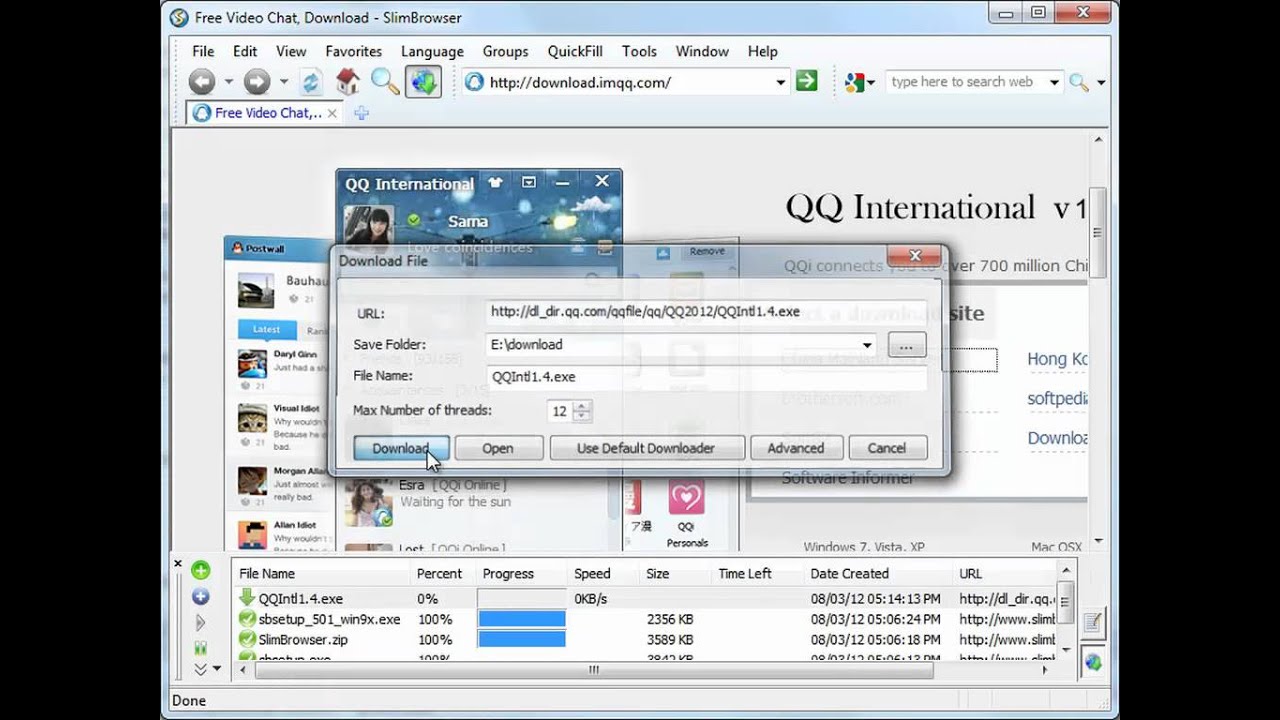Viewport: 1280px width, 720px height.
Task: Click the Back navigation arrow
Action: coord(202,82)
